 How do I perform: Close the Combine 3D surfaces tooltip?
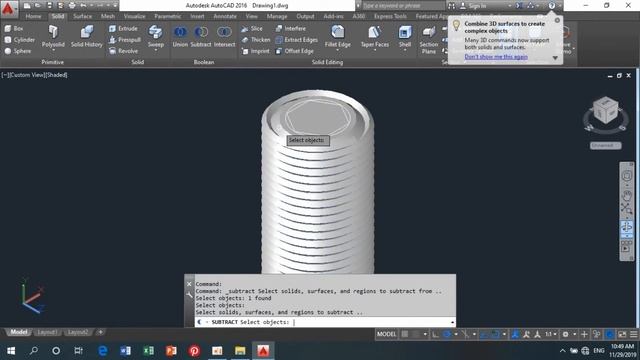point(557,20)
